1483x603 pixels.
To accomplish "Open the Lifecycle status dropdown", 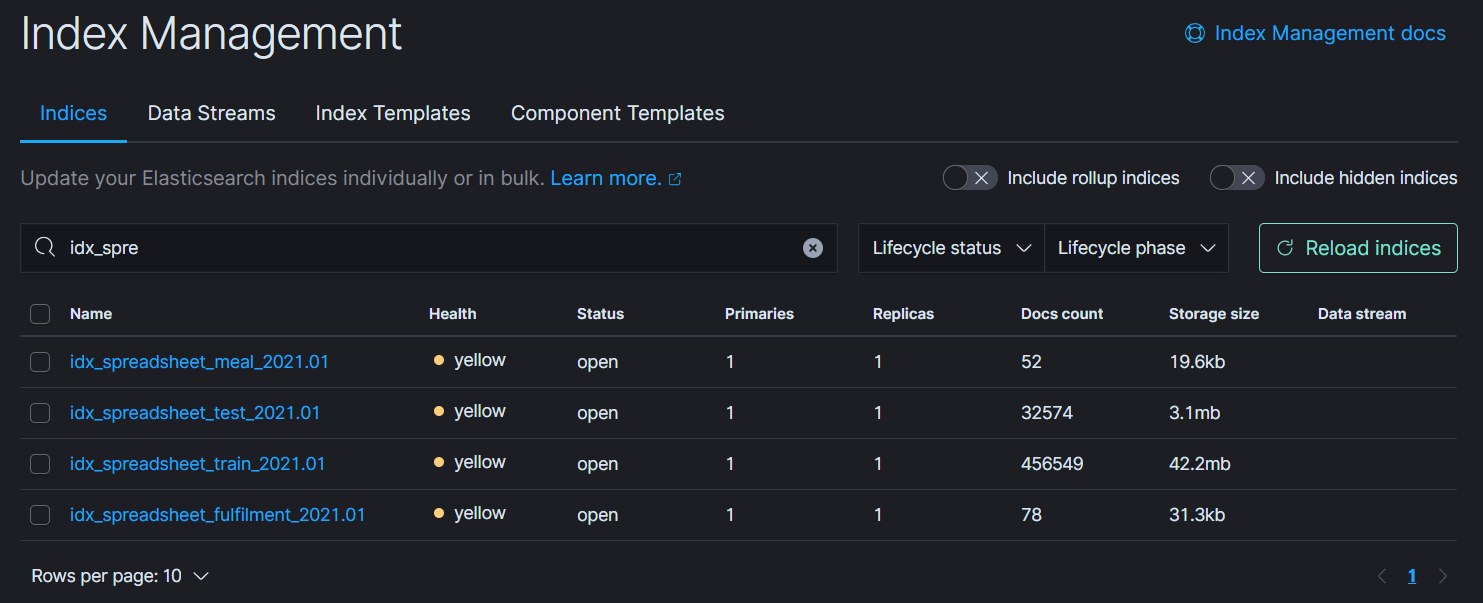I will [950, 248].
